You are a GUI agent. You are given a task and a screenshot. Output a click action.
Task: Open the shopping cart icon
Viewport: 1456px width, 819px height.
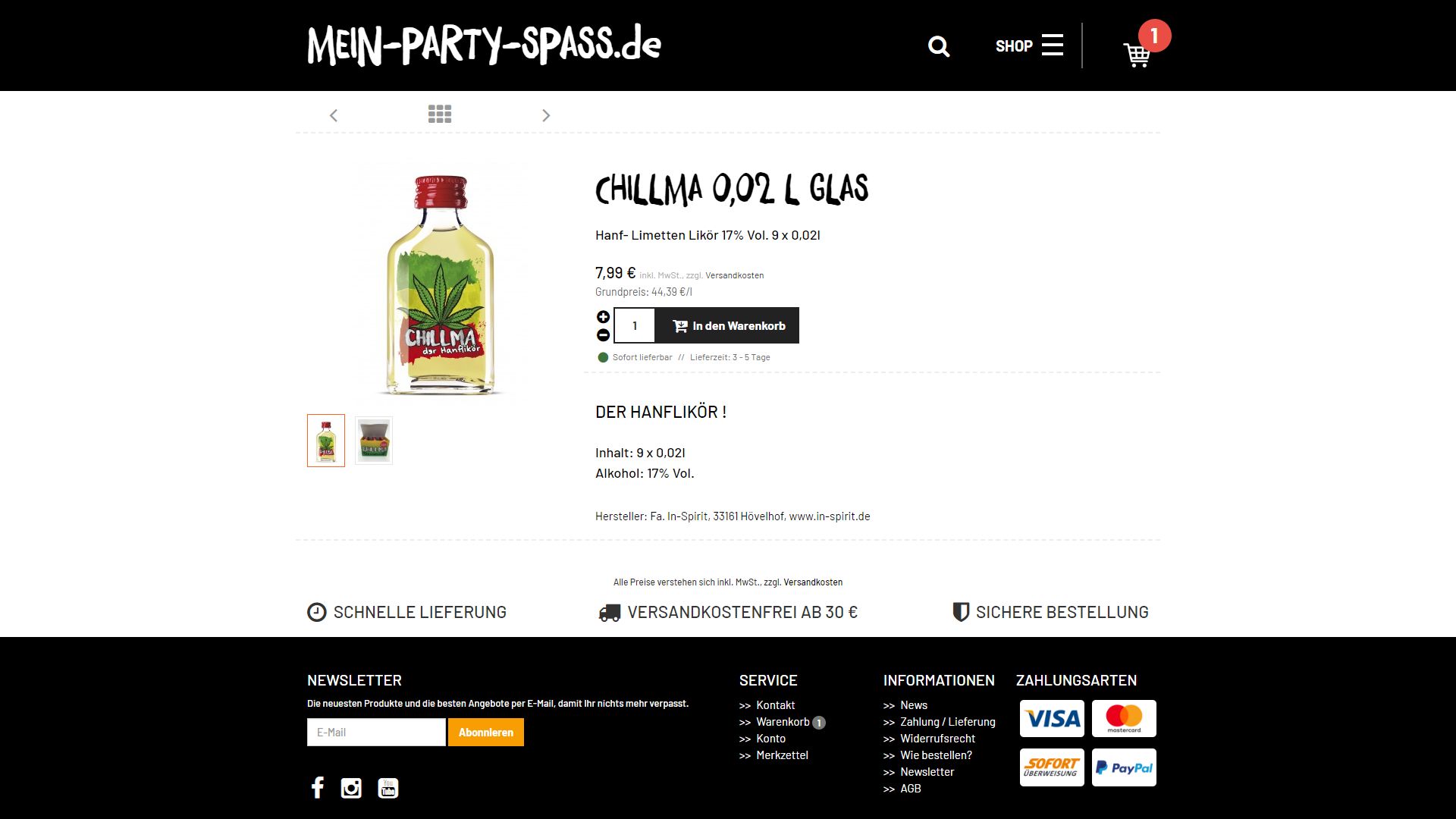pyautogui.click(x=1137, y=55)
